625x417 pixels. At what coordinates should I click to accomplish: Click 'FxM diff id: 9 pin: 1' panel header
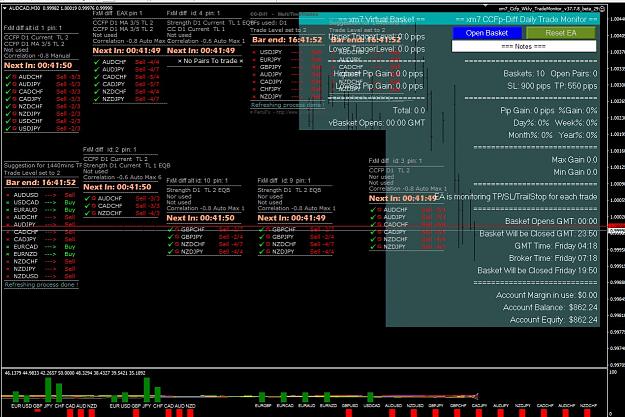pos(284,181)
